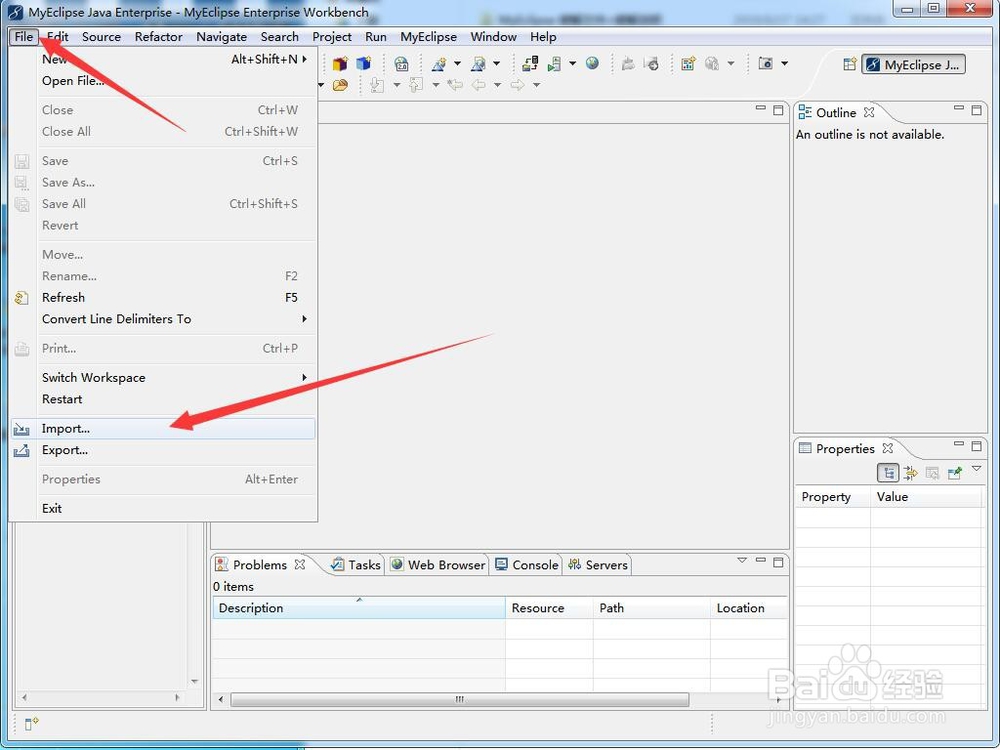1000x750 pixels.
Task: Expand the New submenu arrow
Action: (x=305, y=59)
